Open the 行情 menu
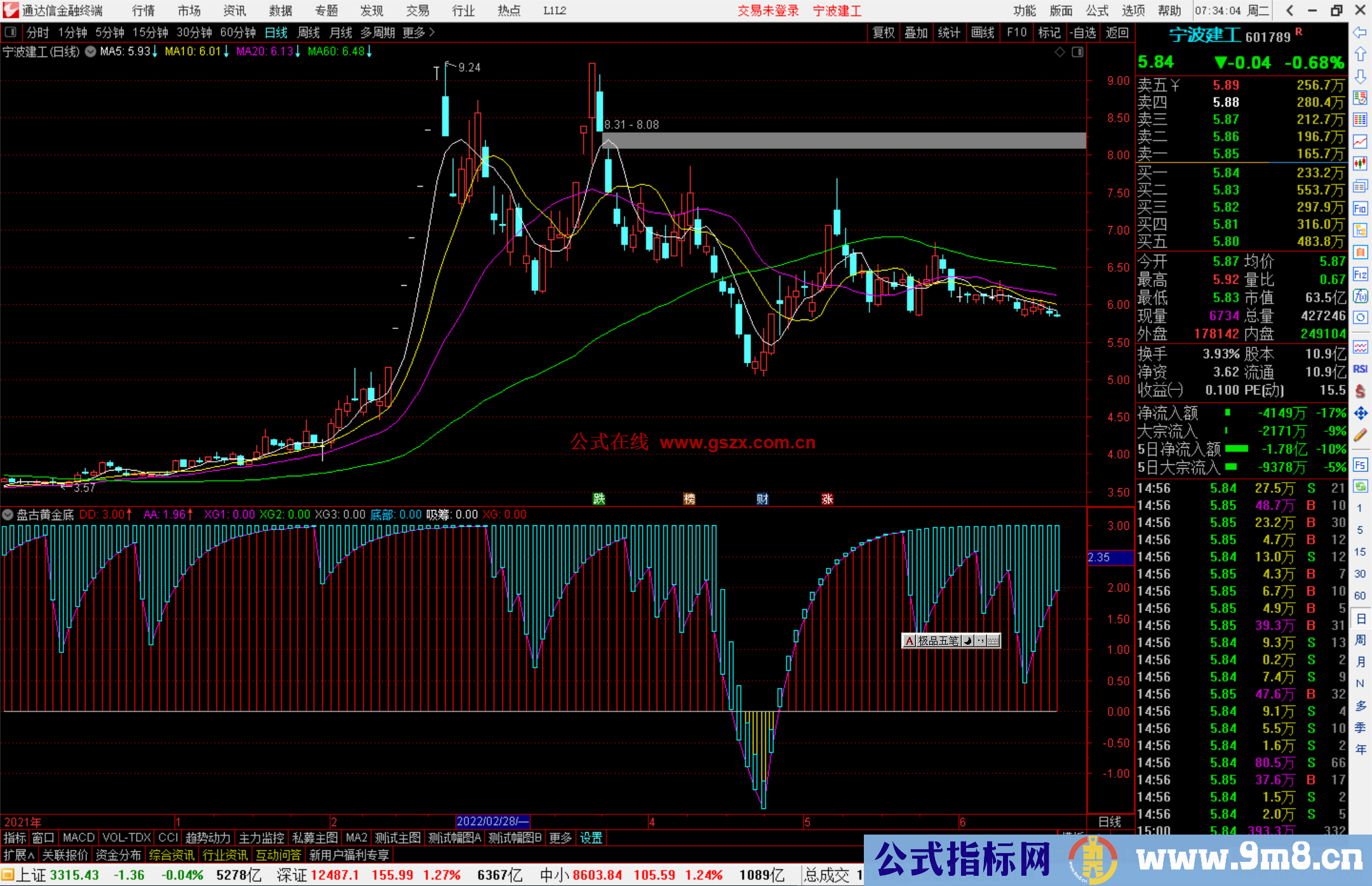 [x=142, y=11]
